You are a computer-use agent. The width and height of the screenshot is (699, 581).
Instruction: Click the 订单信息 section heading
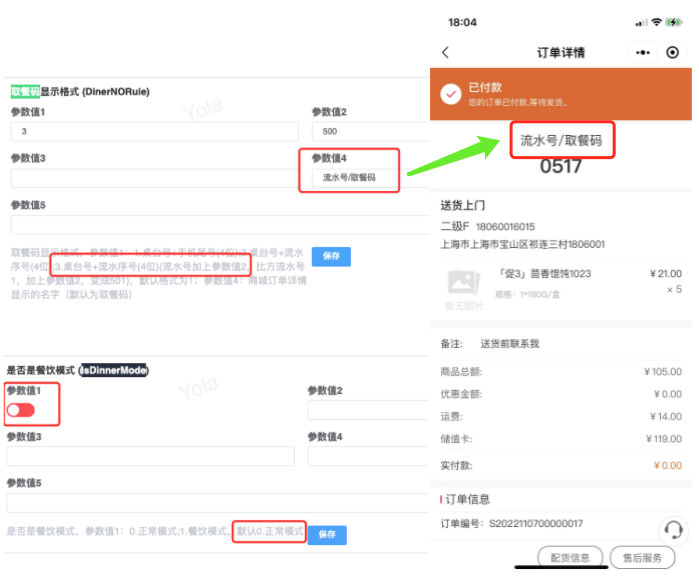coord(467,499)
